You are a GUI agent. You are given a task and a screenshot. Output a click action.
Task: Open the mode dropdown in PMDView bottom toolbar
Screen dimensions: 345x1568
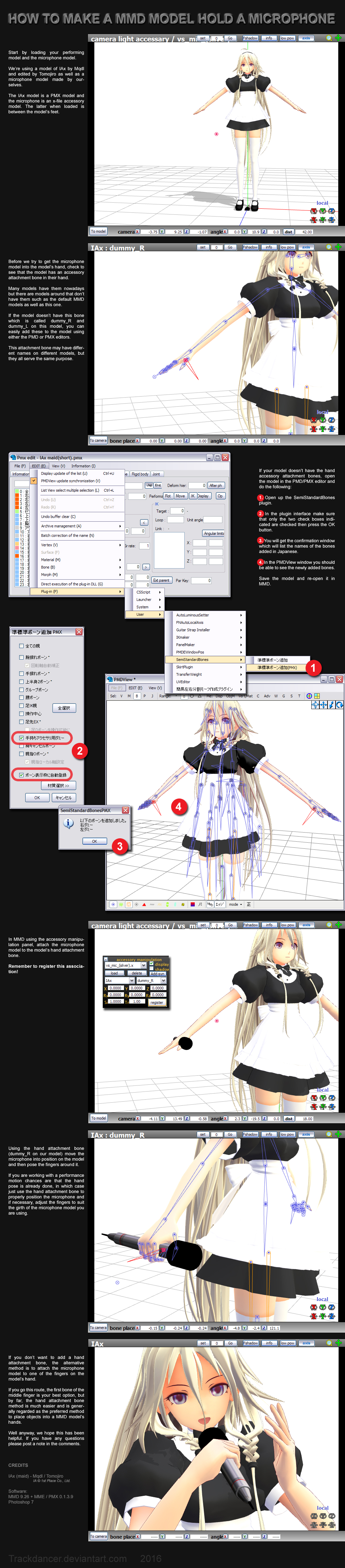(x=235, y=904)
